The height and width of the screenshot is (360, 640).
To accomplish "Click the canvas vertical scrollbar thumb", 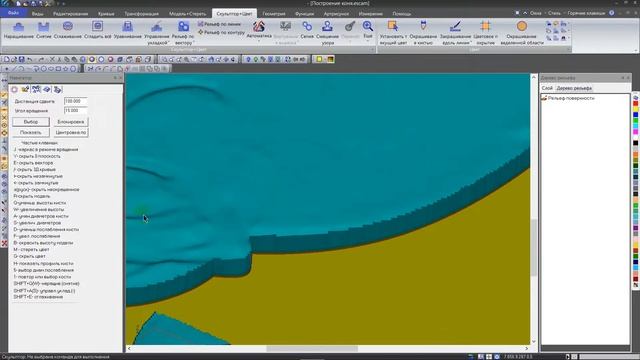I will [x=533, y=247].
